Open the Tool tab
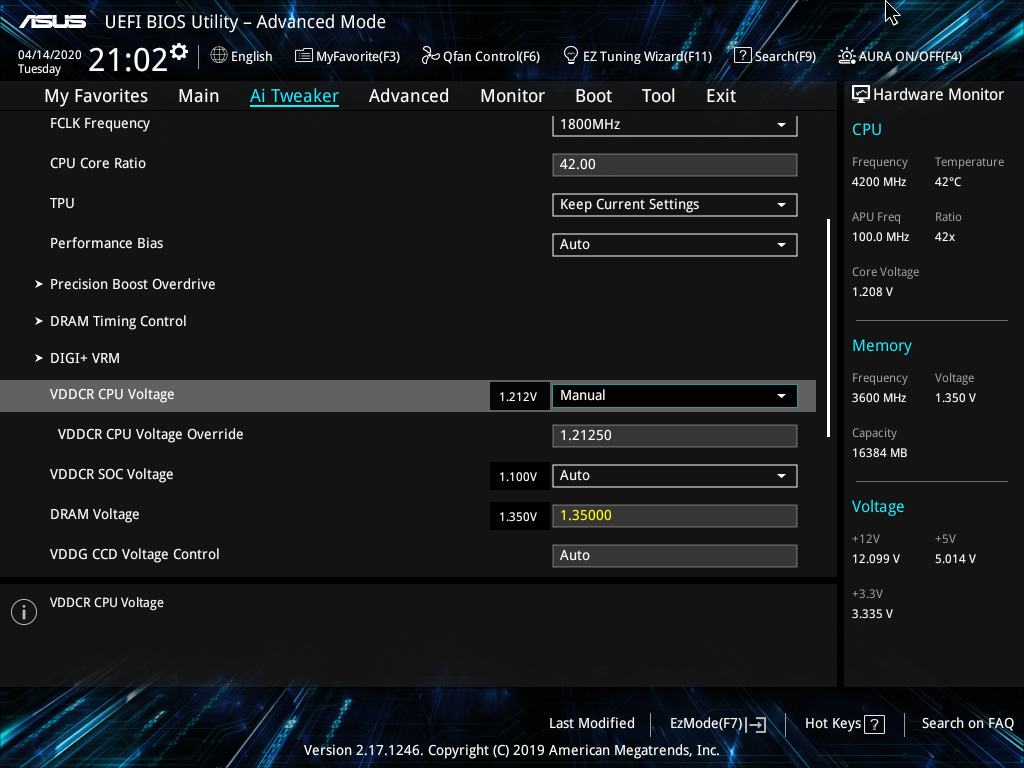Image resolution: width=1024 pixels, height=768 pixels. point(658,96)
